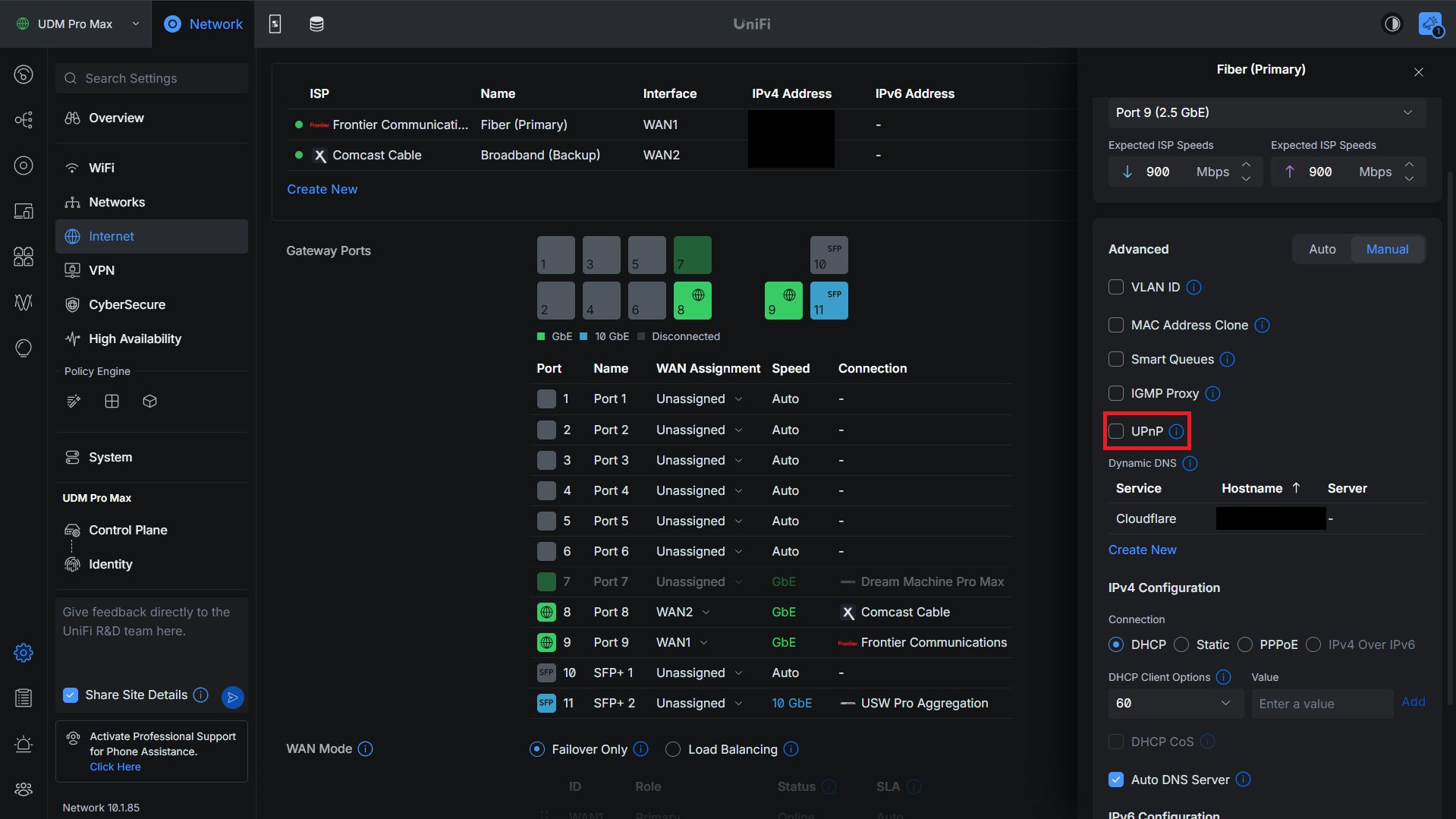Show info about IGMP Proxy
1456x819 pixels.
1212,394
